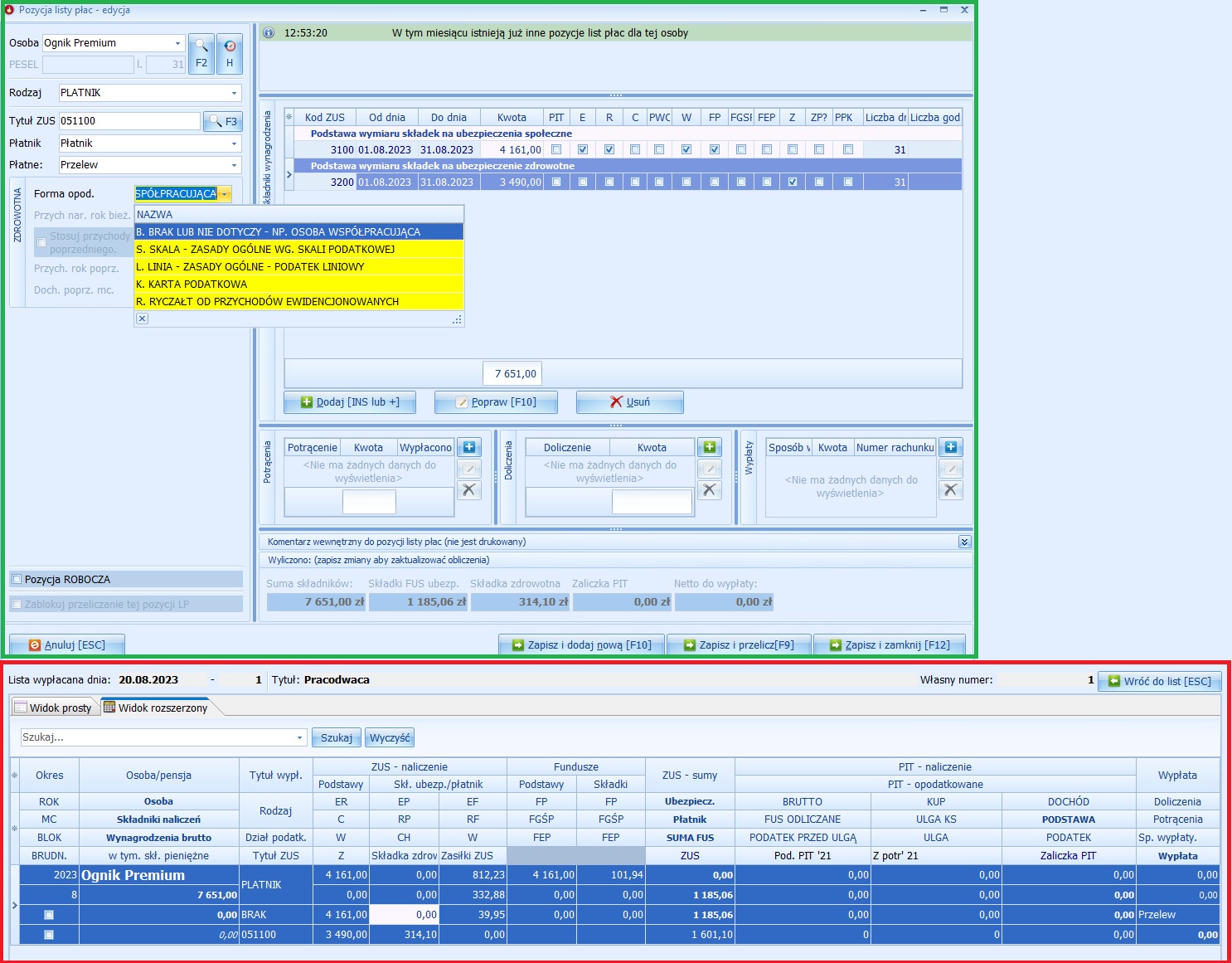The image size is (1232, 963).
Task: Click the grid options asterisk left of Kod ZUS
Action: tap(289, 117)
